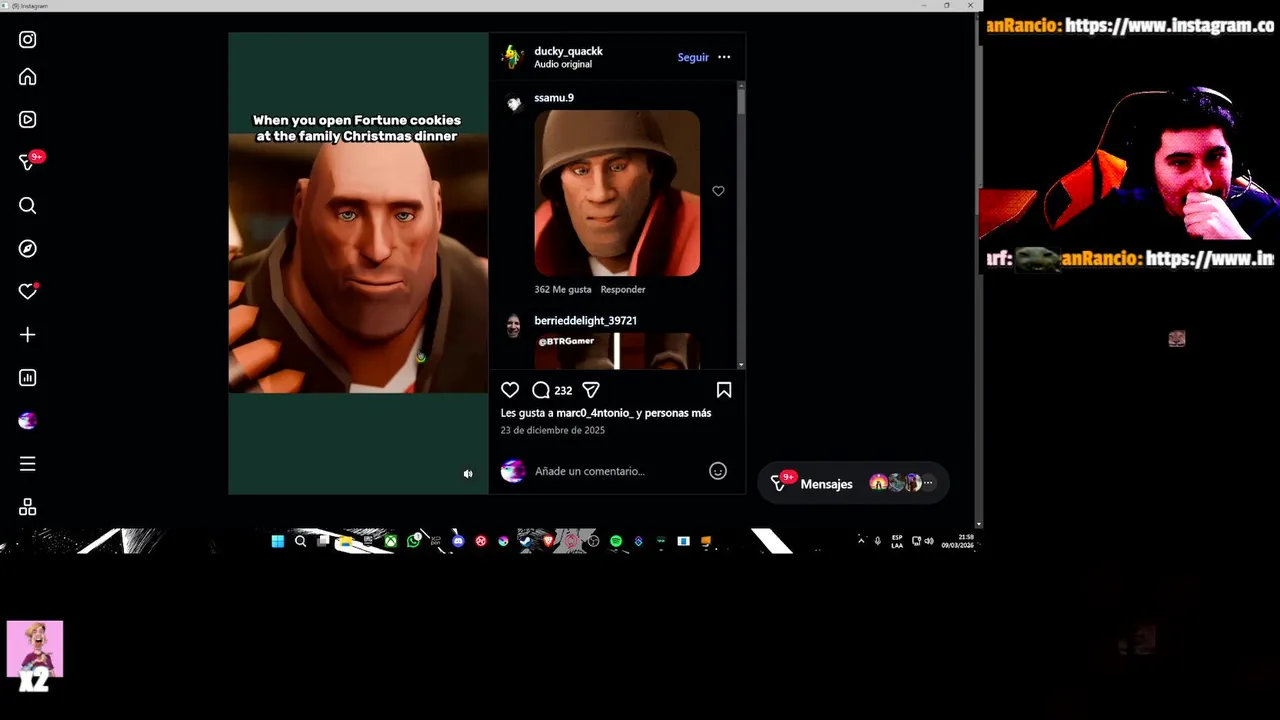Open ssamu.9 commenter username
1280x720 pixels.
point(554,98)
